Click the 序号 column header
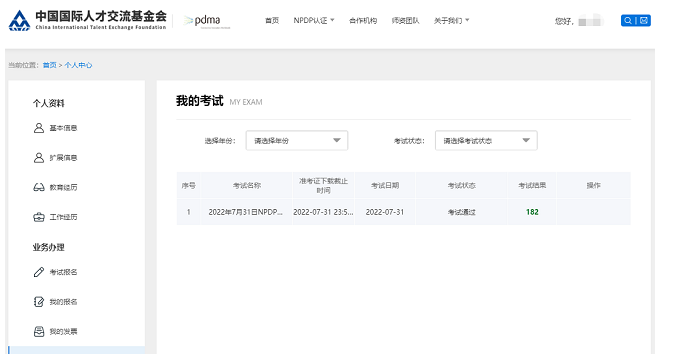Screen dimensions: 673x364 (x=188, y=185)
